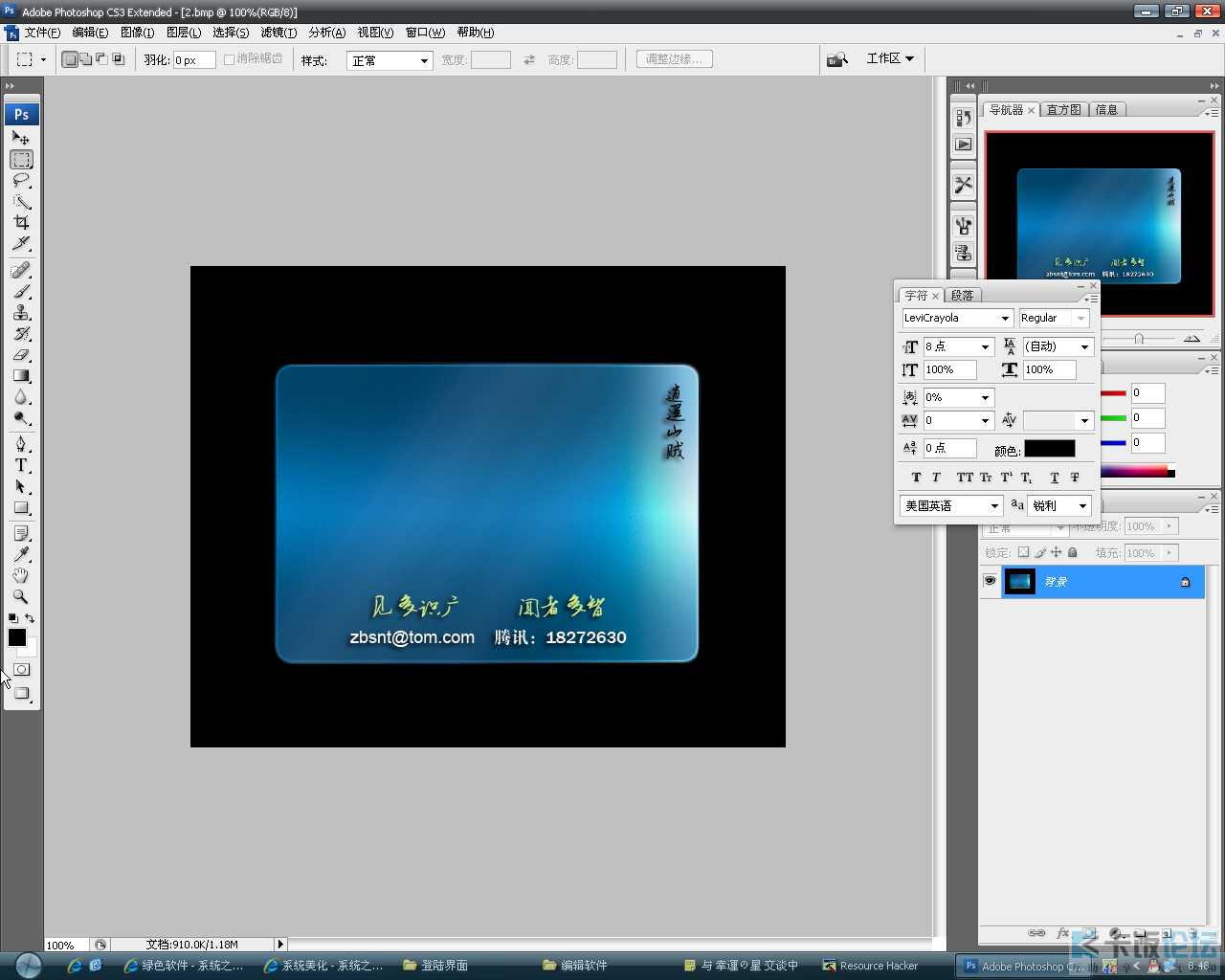Click the Navigator preview thumbnail

tap(1099, 225)
